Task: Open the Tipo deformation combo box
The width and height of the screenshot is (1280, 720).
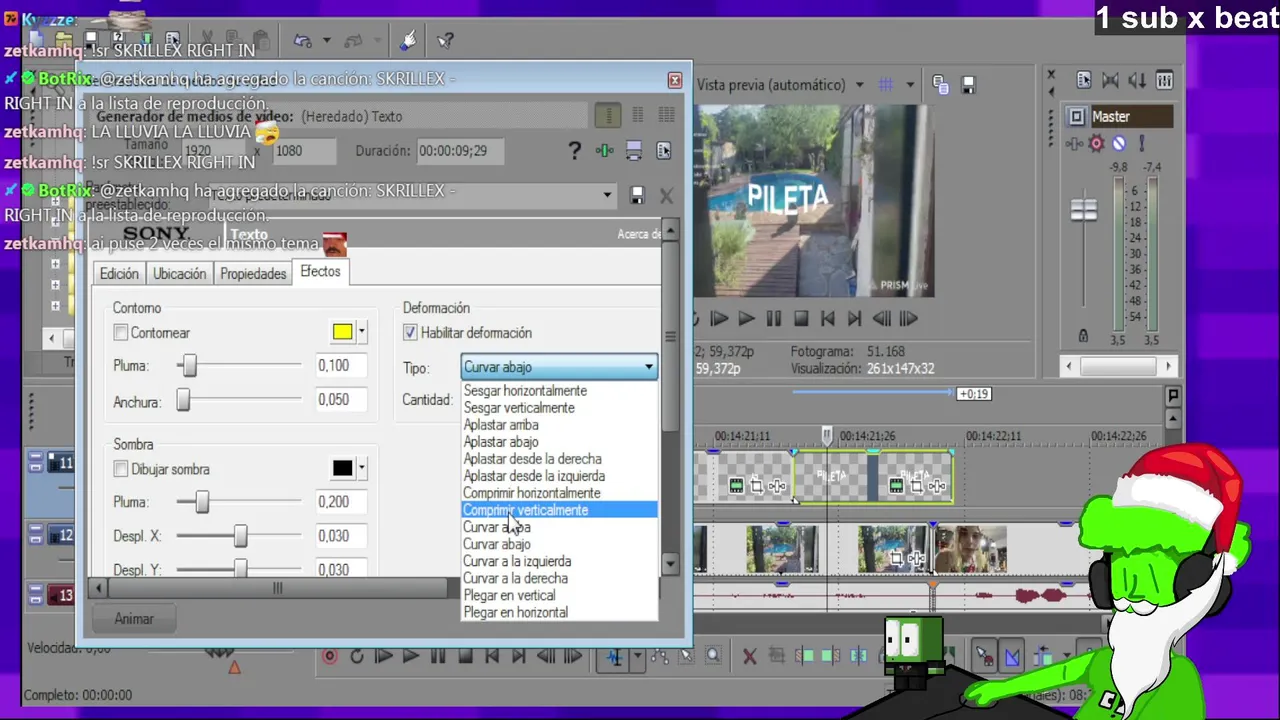Action: (559, 367)
